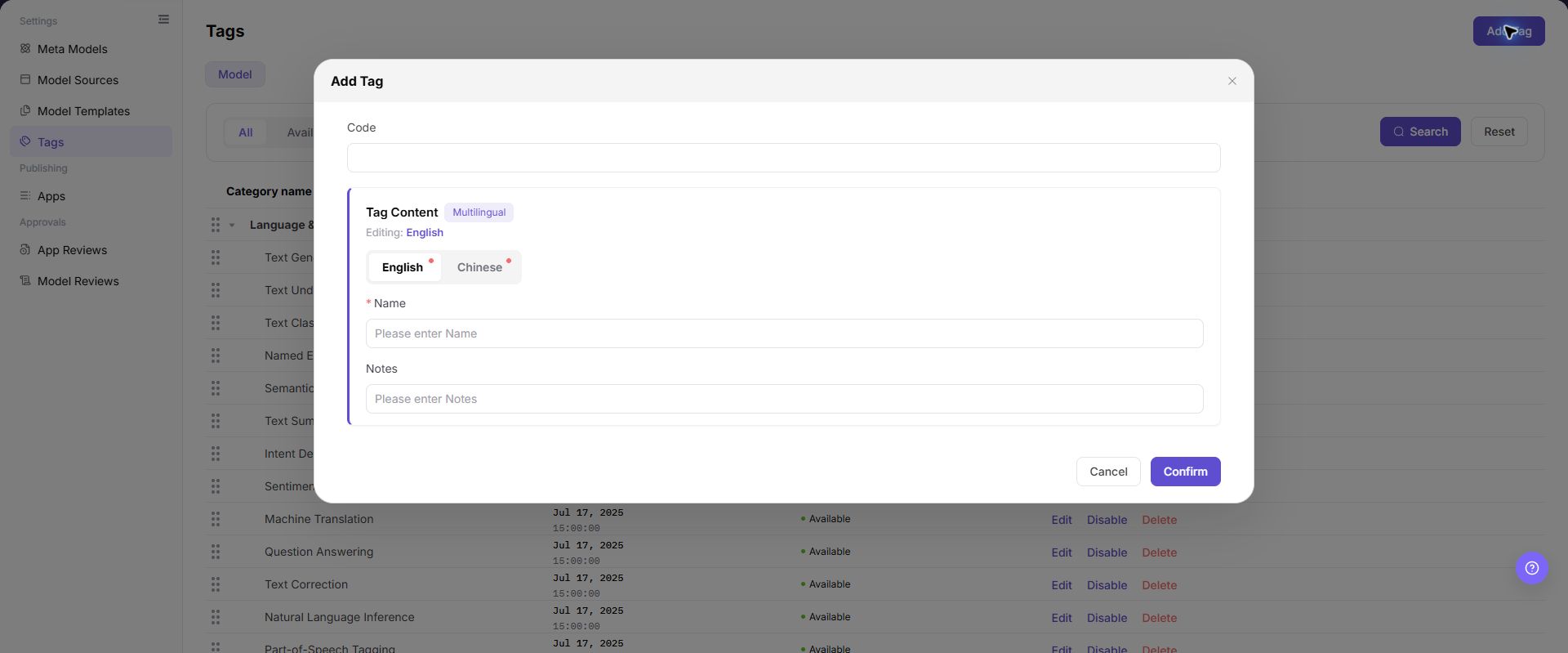The width and height of the screenshot is (1568, 653).
Task: Close the Add Tag dialog
Action: pyautogui.click(x=1232, y=81)
